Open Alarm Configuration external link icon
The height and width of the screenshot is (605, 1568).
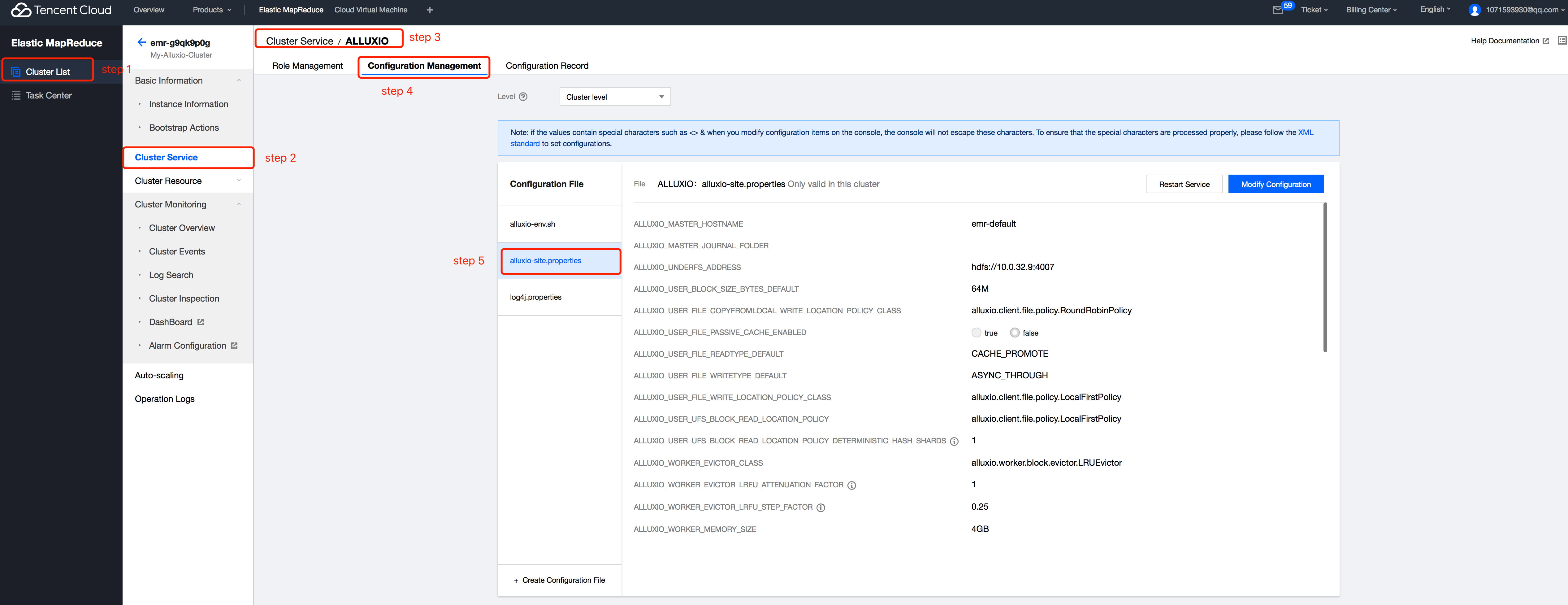tap(234, 345)
